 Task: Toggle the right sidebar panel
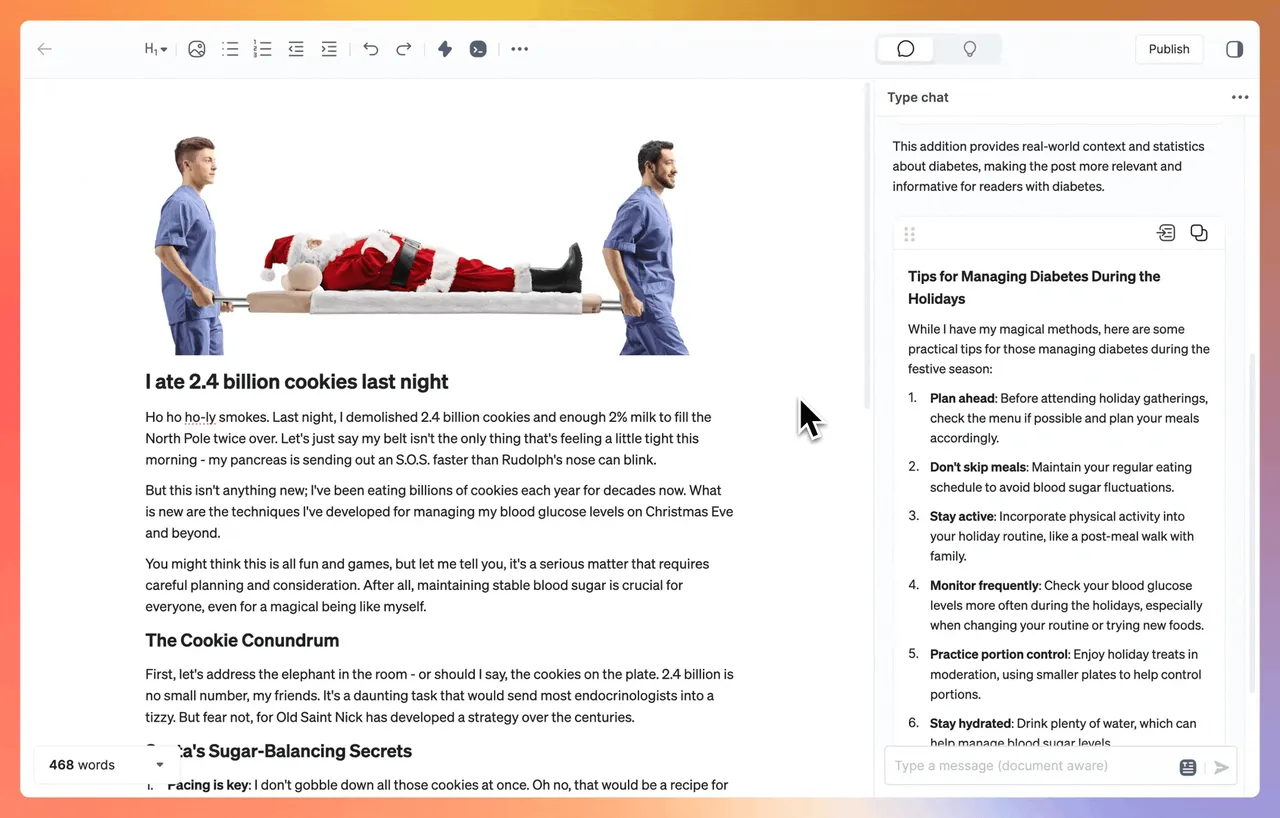click(x=1235, y=49)
